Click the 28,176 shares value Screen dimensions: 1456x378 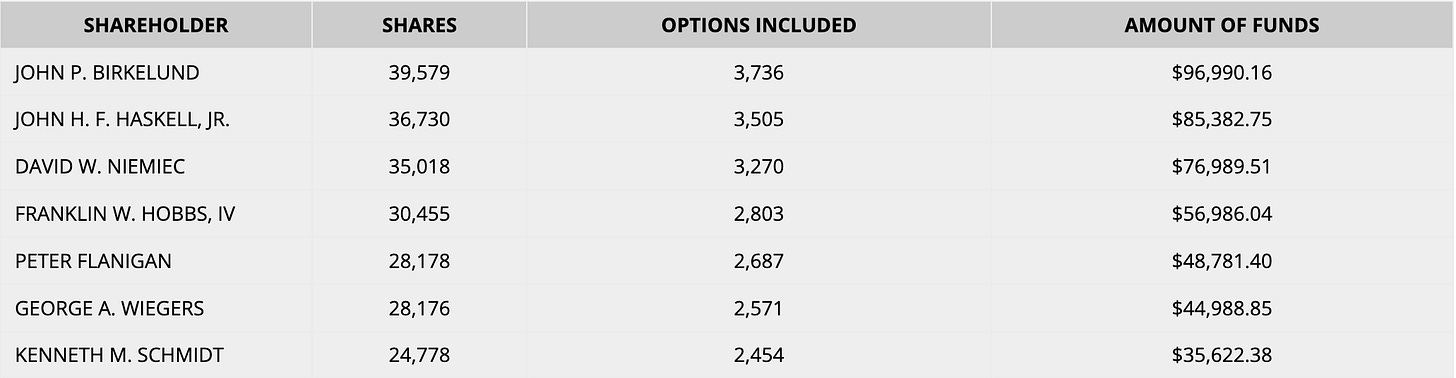coord(419,308)
